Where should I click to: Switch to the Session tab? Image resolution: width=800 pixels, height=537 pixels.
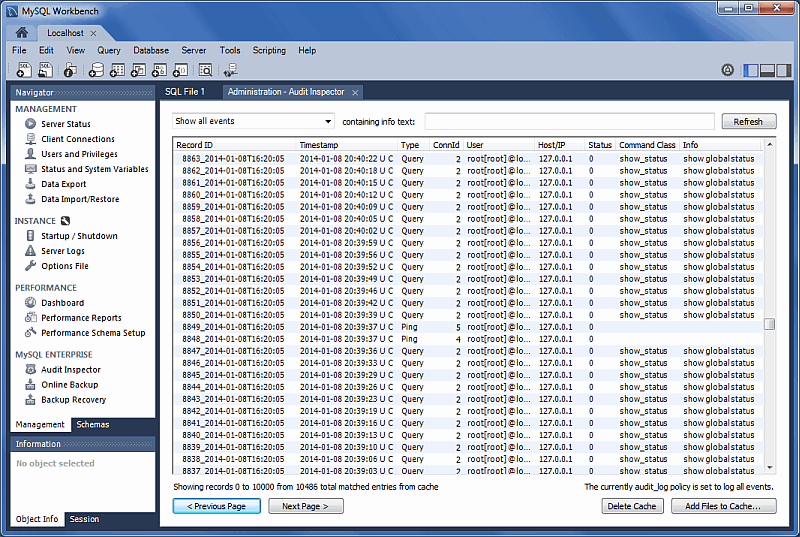pyautogui.click(x=84, y=519)
